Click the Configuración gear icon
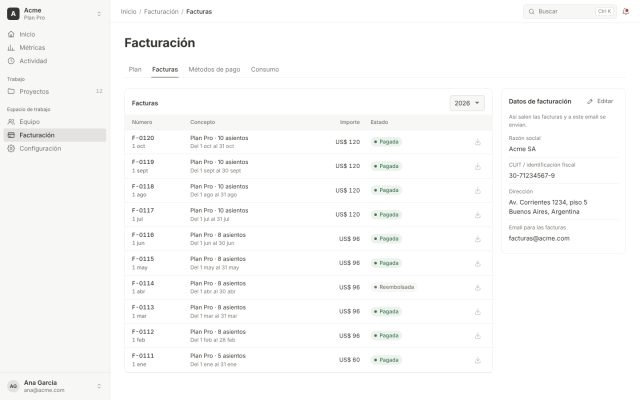Viewport: 640px width, 400px height. click(x=11, y=149)
